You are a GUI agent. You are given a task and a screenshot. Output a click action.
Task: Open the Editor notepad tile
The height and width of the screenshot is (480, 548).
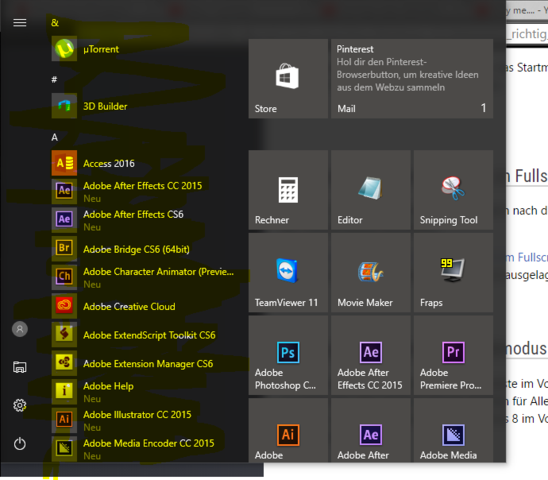pos(371,190)
